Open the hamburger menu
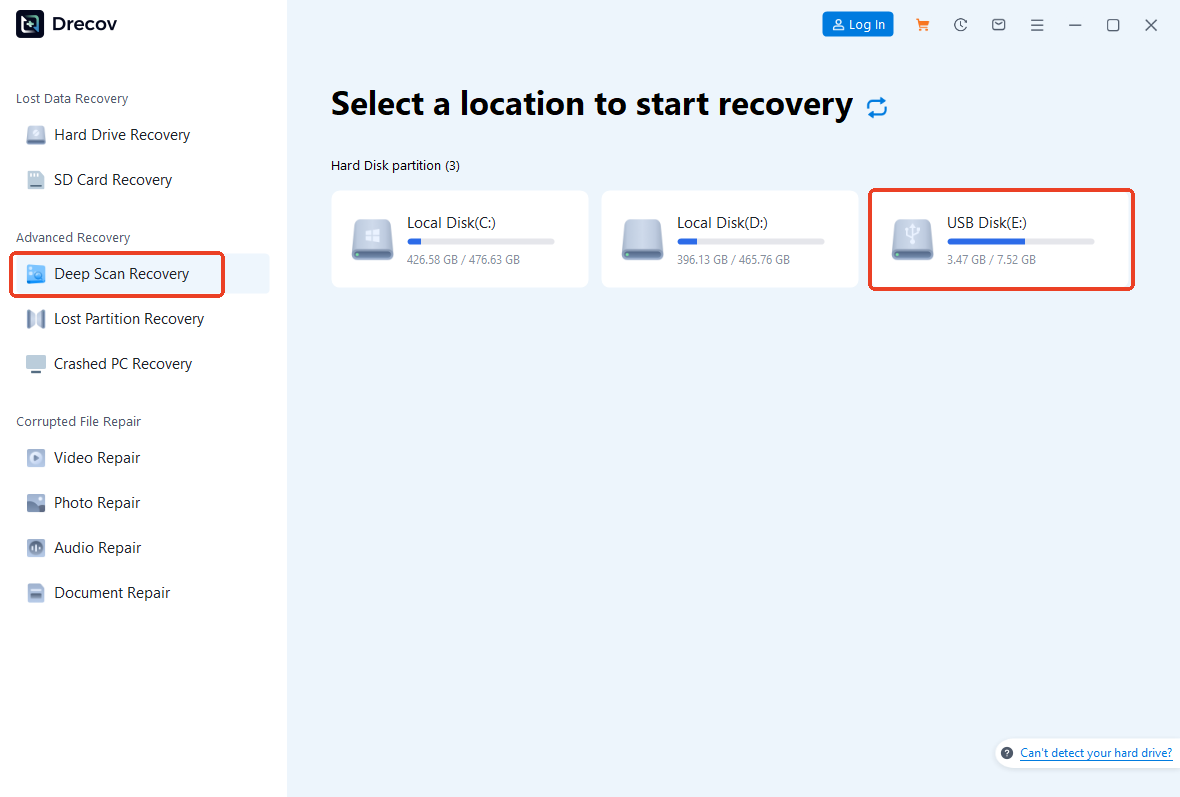The width and height of the screenshot is (1180, 797). tap(1037, 24)
